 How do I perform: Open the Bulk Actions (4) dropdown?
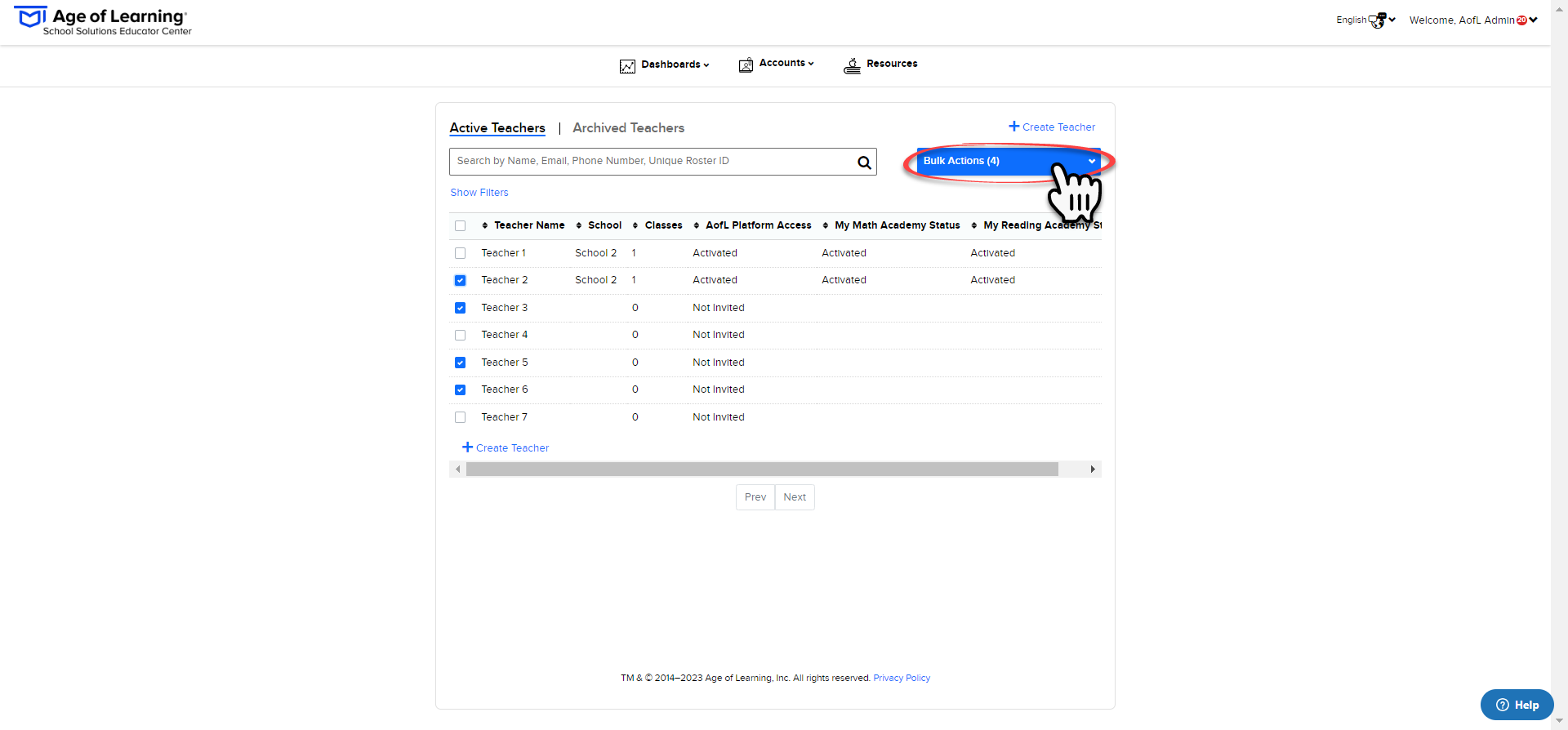point(1009,161)
